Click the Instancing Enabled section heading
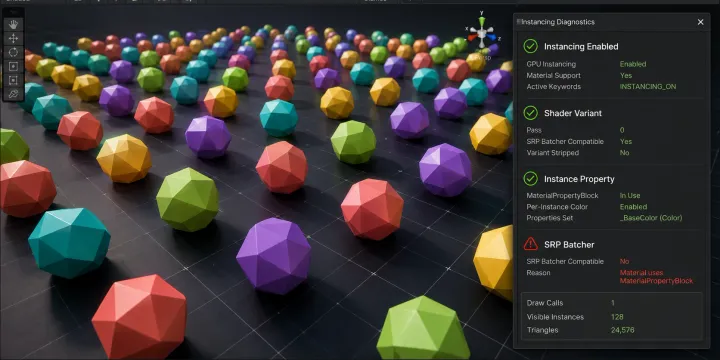The image size is (720, 360). click(581, 46)
